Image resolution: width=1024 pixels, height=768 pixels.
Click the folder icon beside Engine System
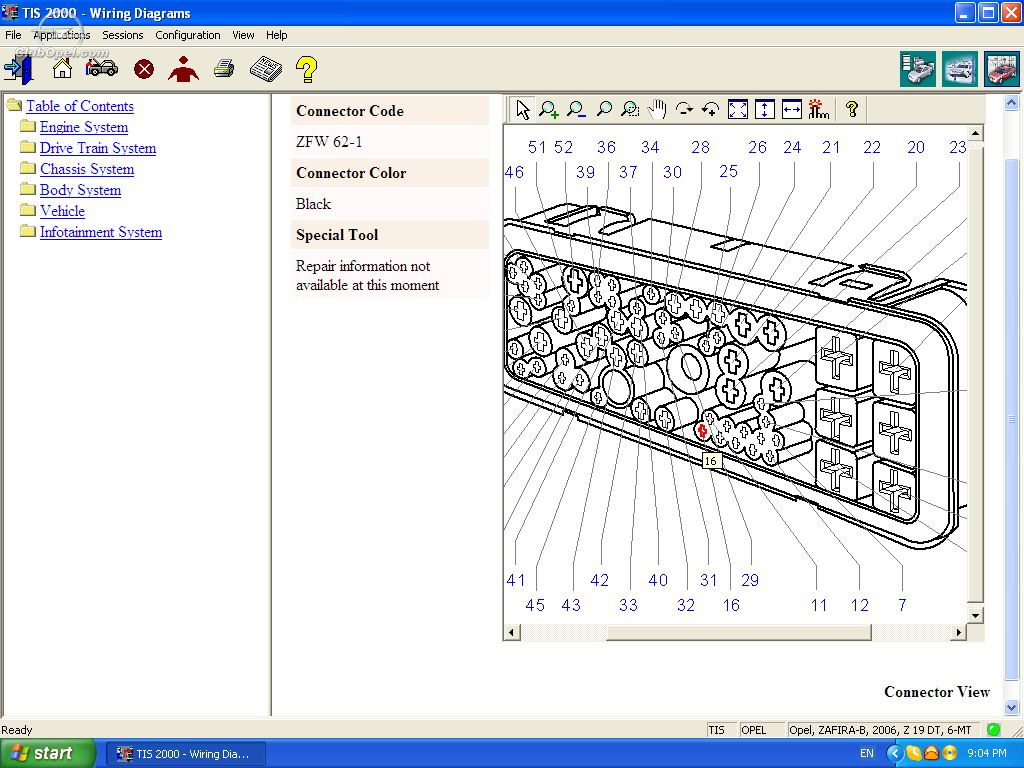tap(27, 125)
